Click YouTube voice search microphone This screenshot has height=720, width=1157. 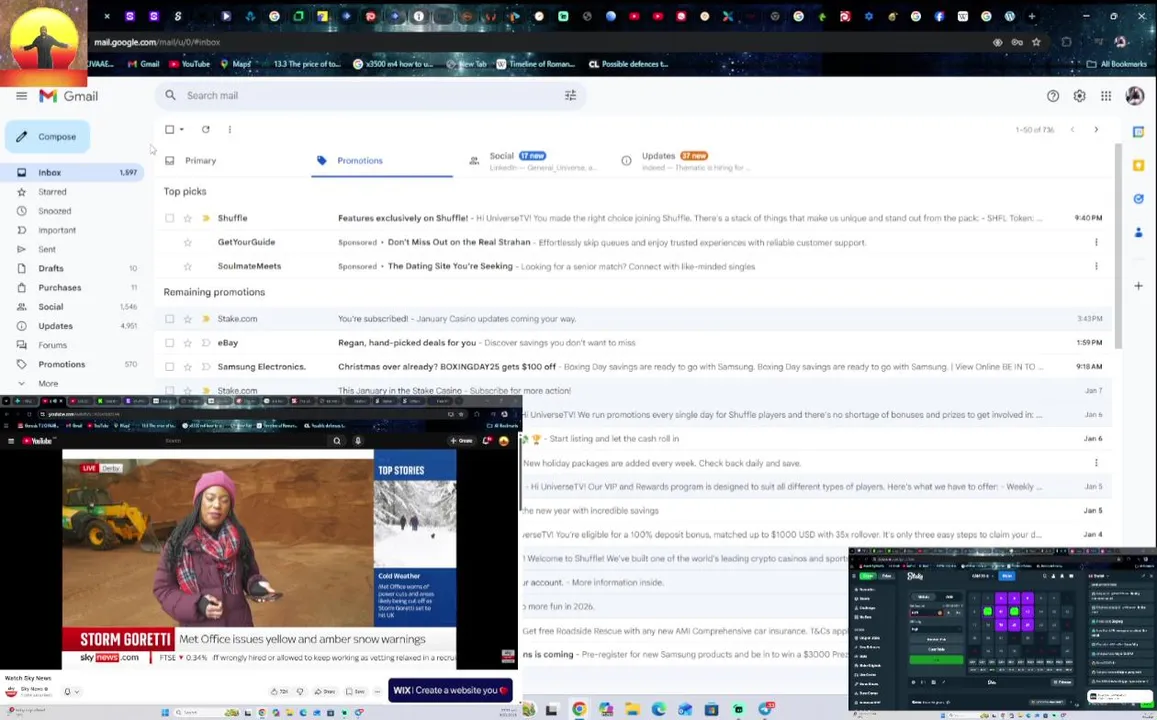coord(358,440)
